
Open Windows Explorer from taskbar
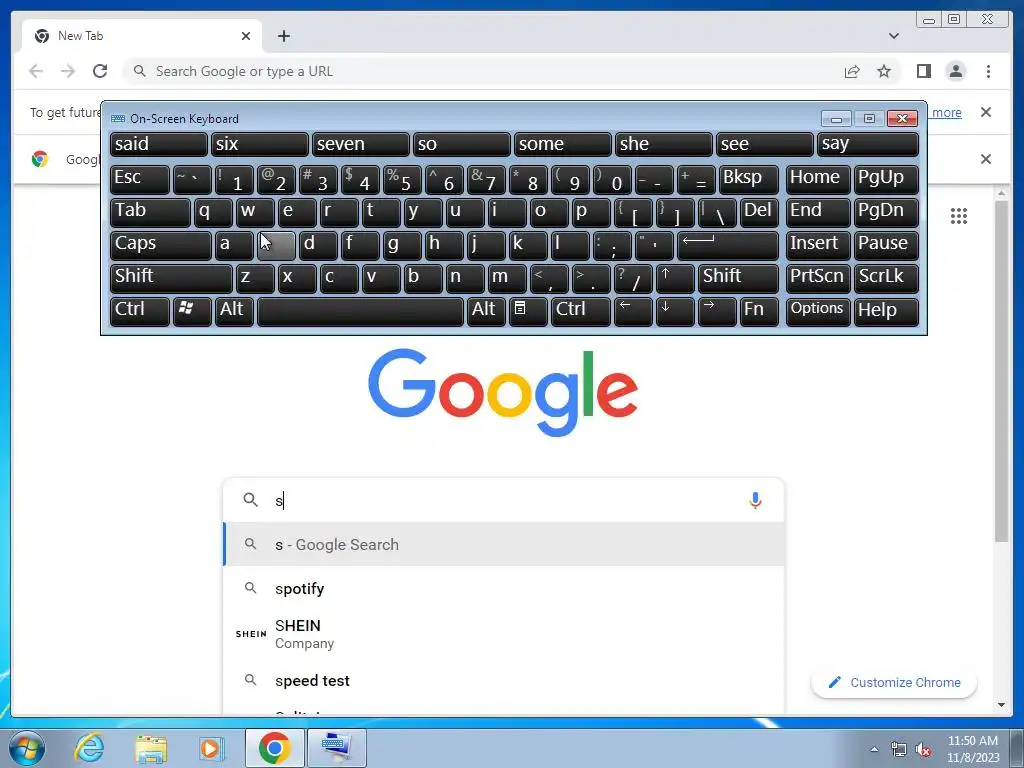point(151,748)
